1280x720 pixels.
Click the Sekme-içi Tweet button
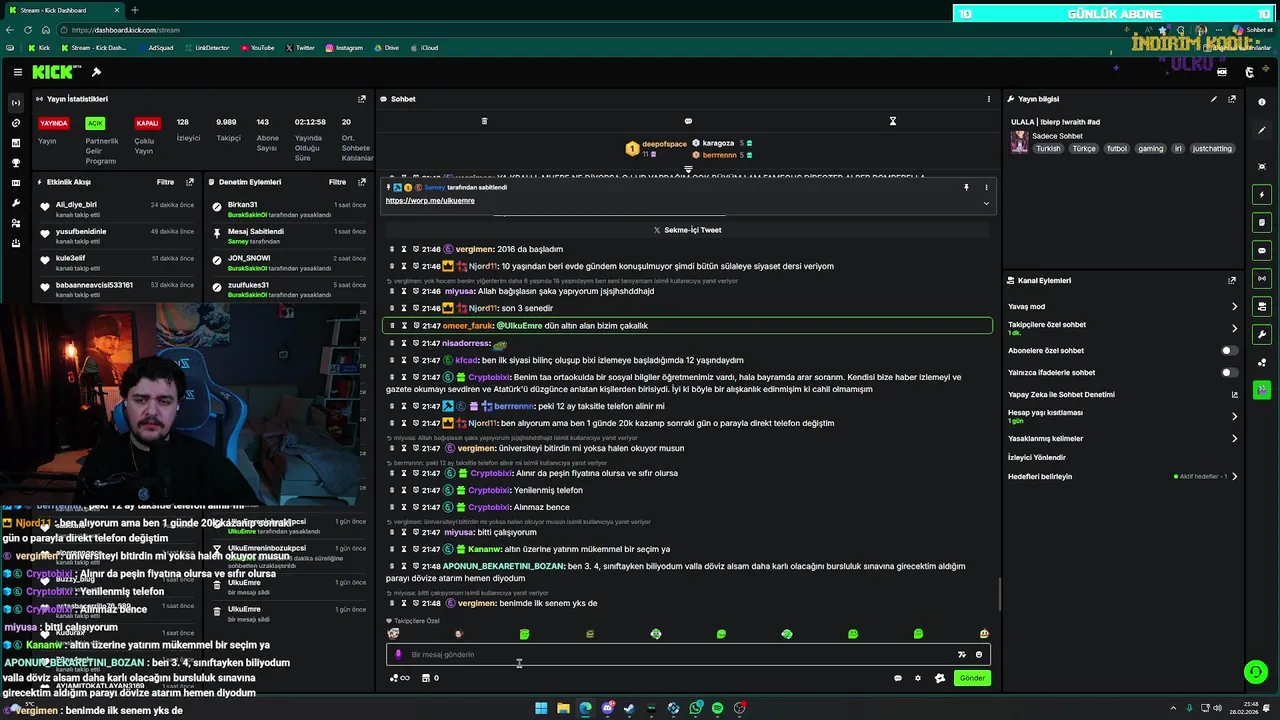click(687, 230)
